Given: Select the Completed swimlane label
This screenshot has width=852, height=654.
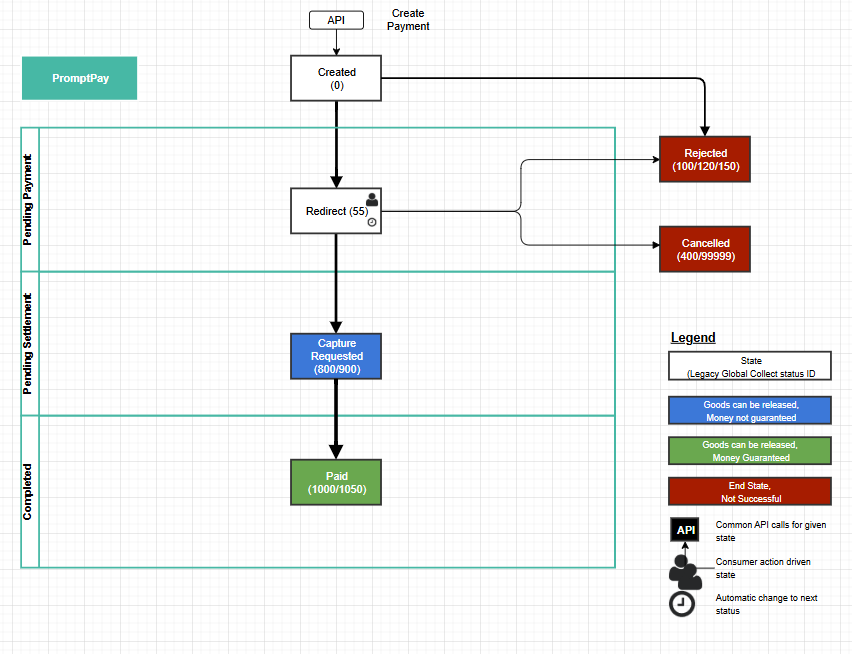Looking at the screenshot, I should 28,492.
